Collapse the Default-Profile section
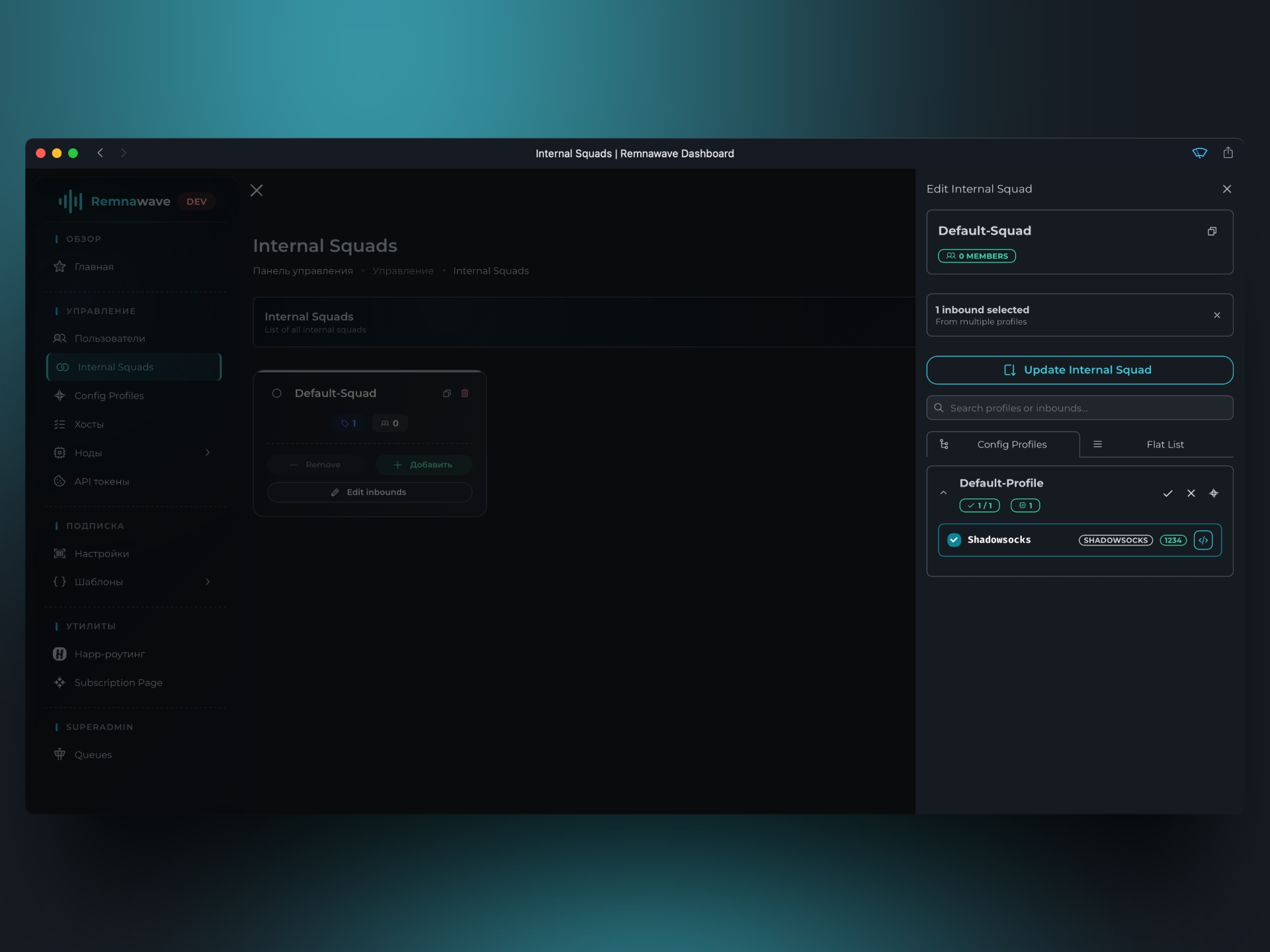 (943, 493)
